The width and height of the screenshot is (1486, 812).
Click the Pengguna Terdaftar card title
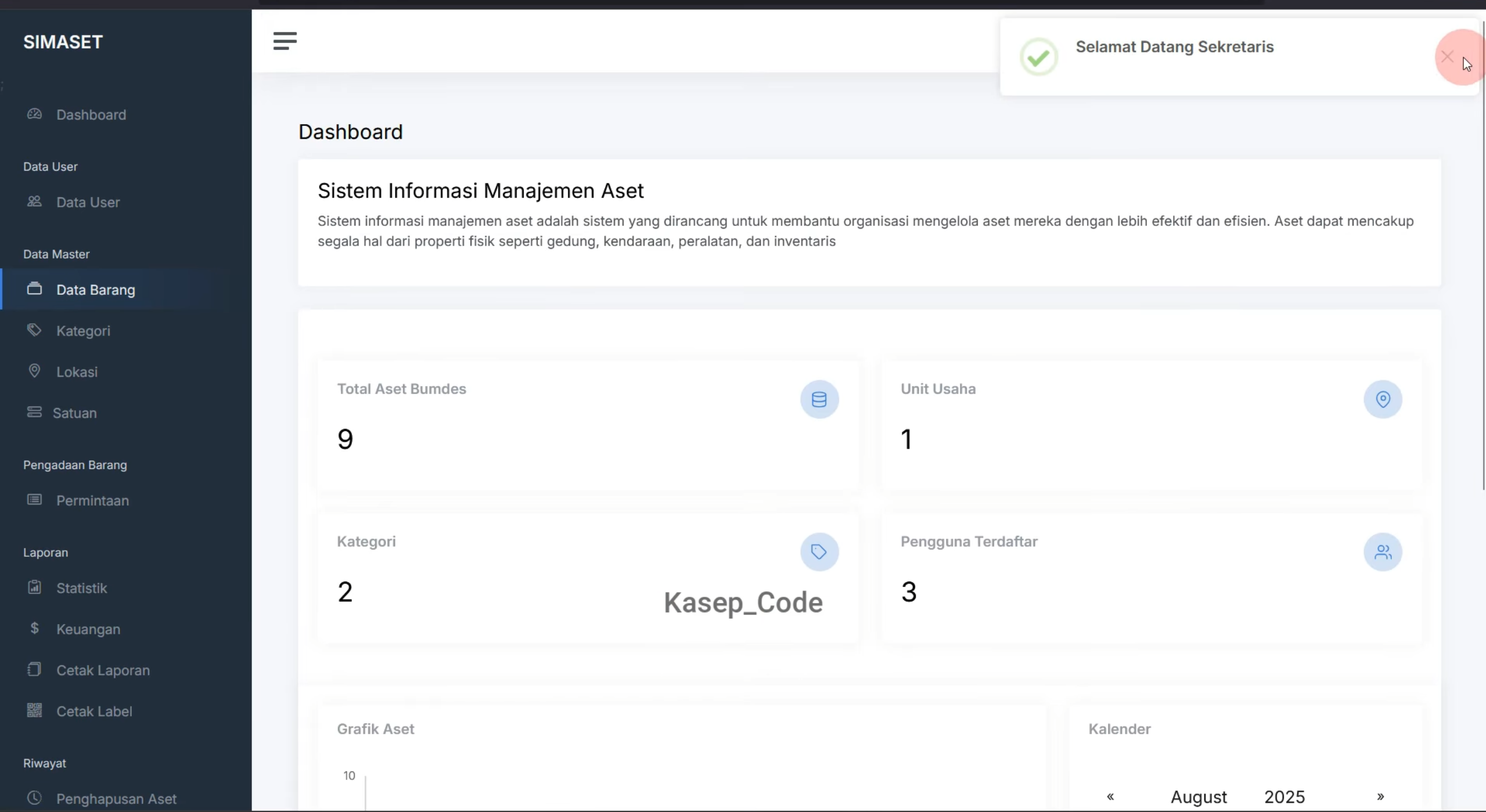(969, 542)
